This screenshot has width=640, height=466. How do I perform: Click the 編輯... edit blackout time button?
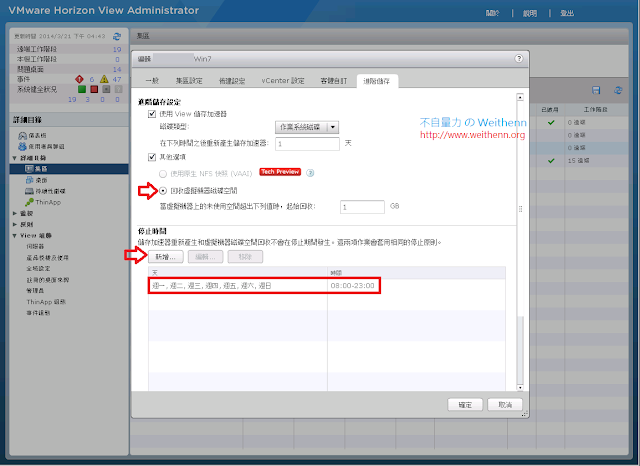point(205,257)
